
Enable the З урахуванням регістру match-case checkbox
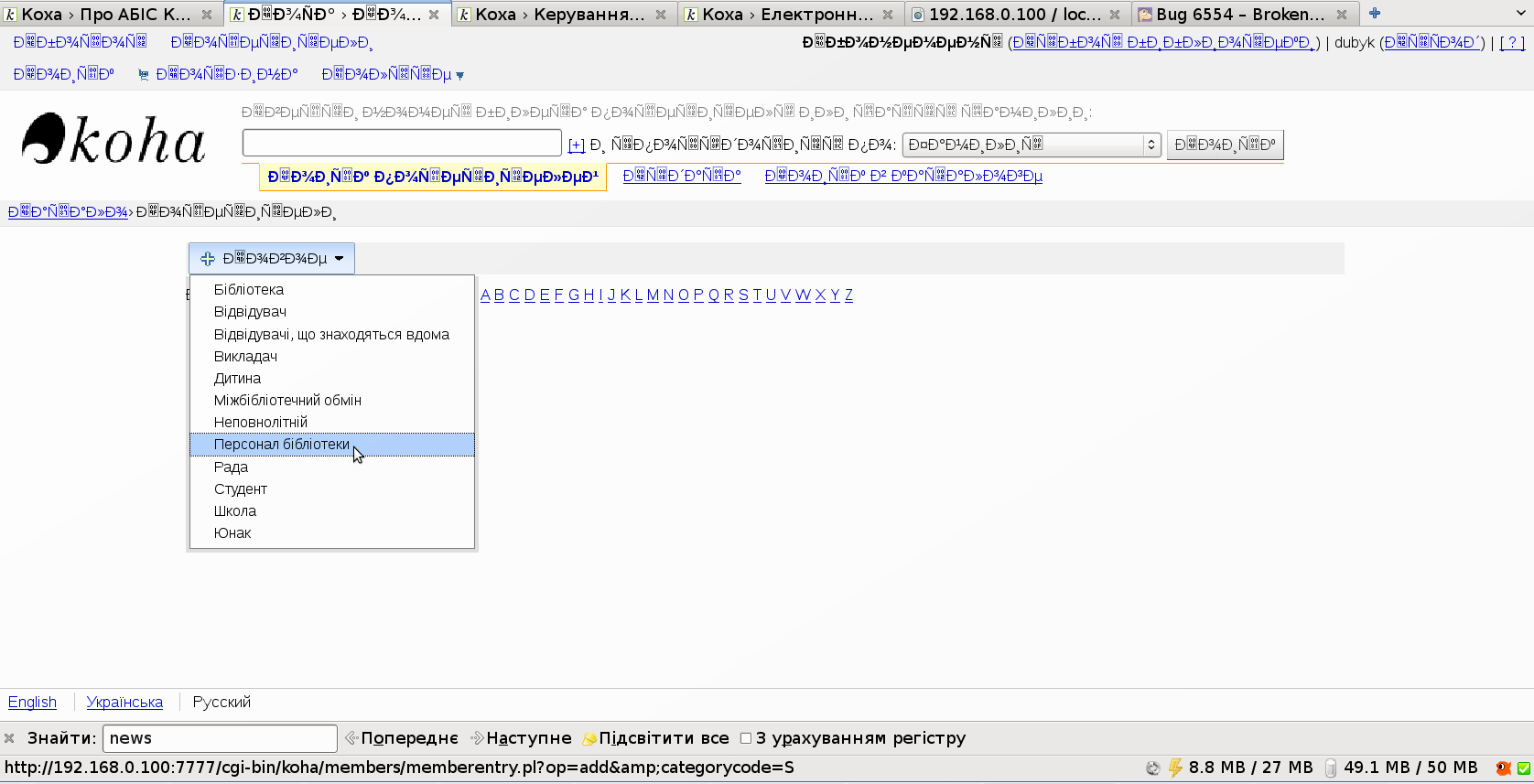click(746, 738)
